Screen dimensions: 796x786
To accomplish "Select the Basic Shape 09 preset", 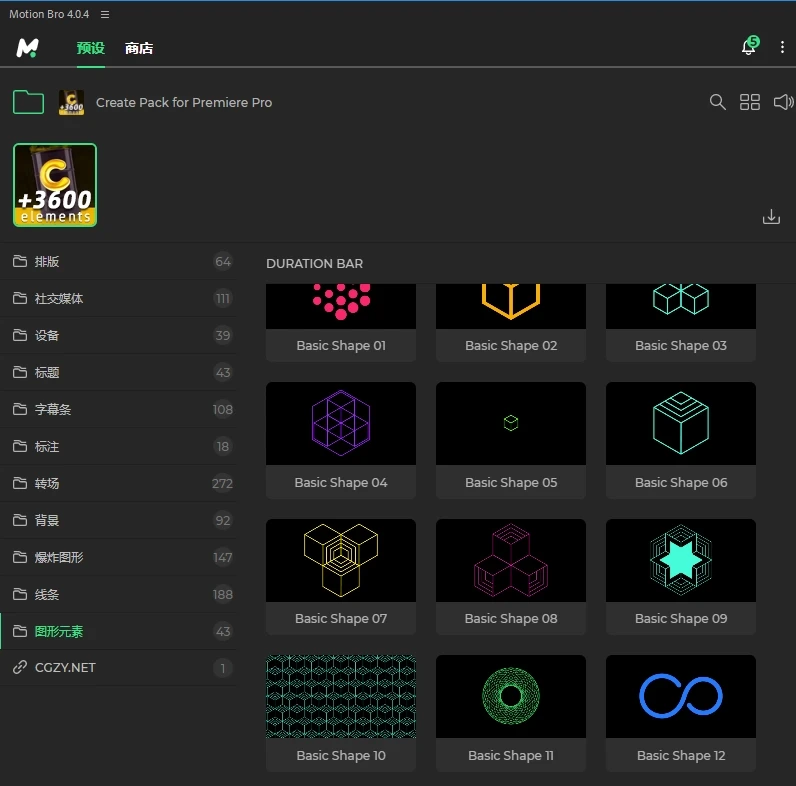I will click(681, 573).
